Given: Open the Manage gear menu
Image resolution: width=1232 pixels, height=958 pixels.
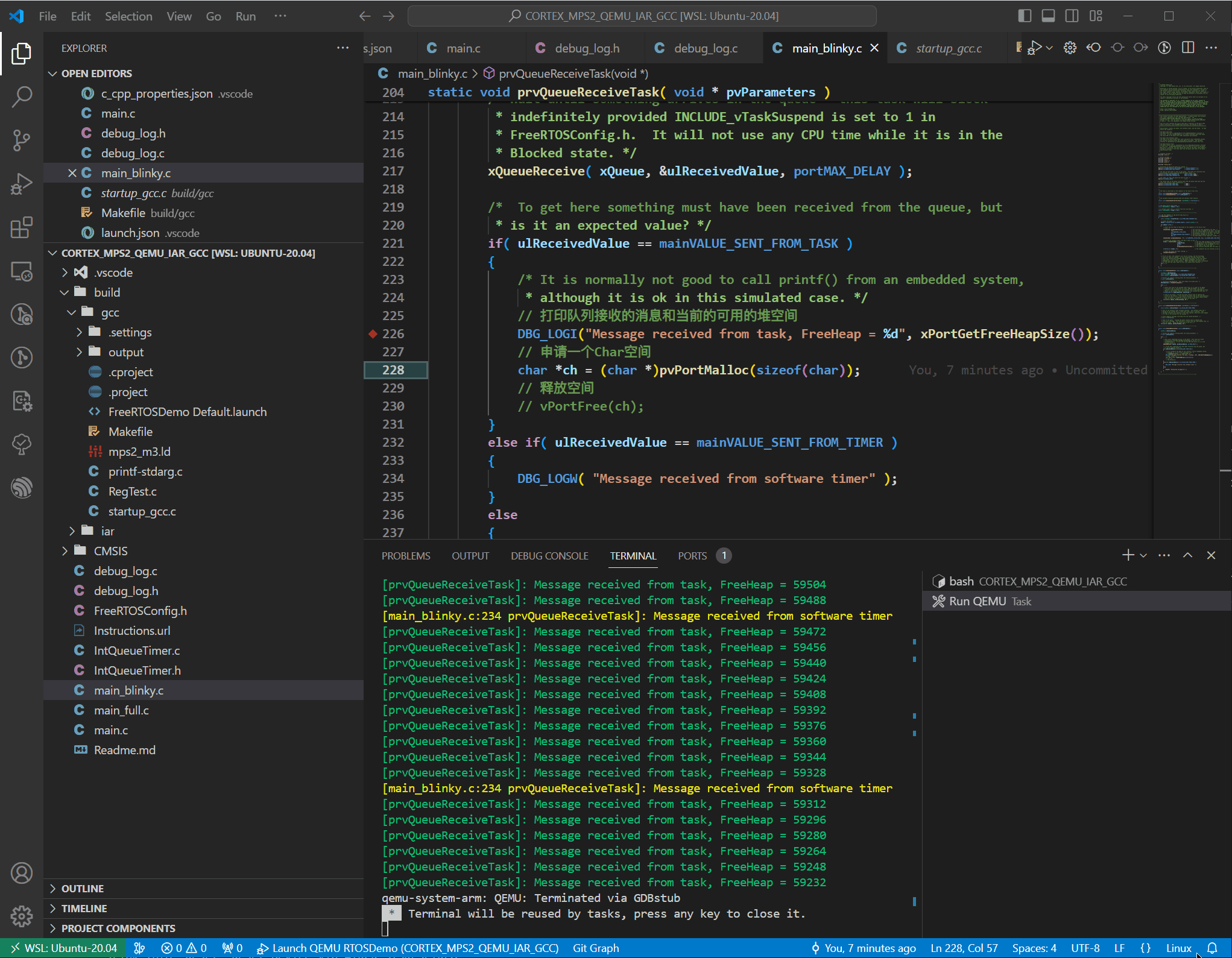Looking at the screenshot, I should coord(22,916).
